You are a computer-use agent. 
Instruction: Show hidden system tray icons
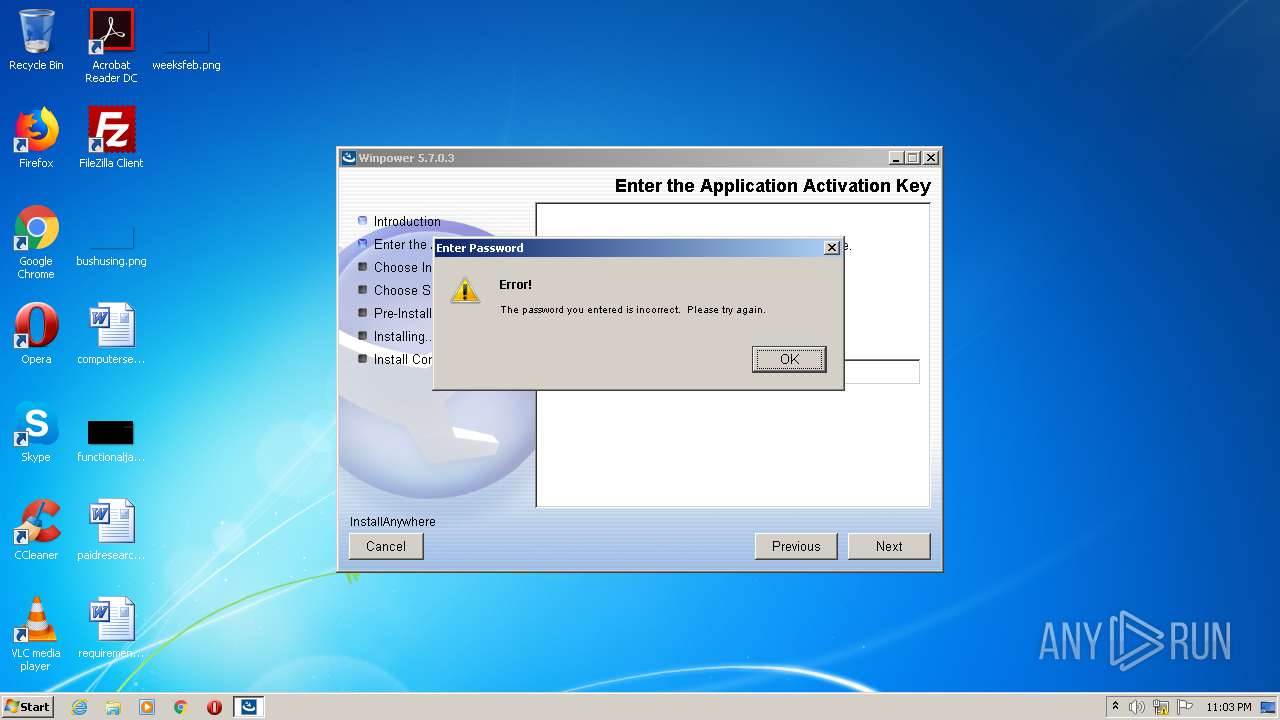tap(1115, 707)
